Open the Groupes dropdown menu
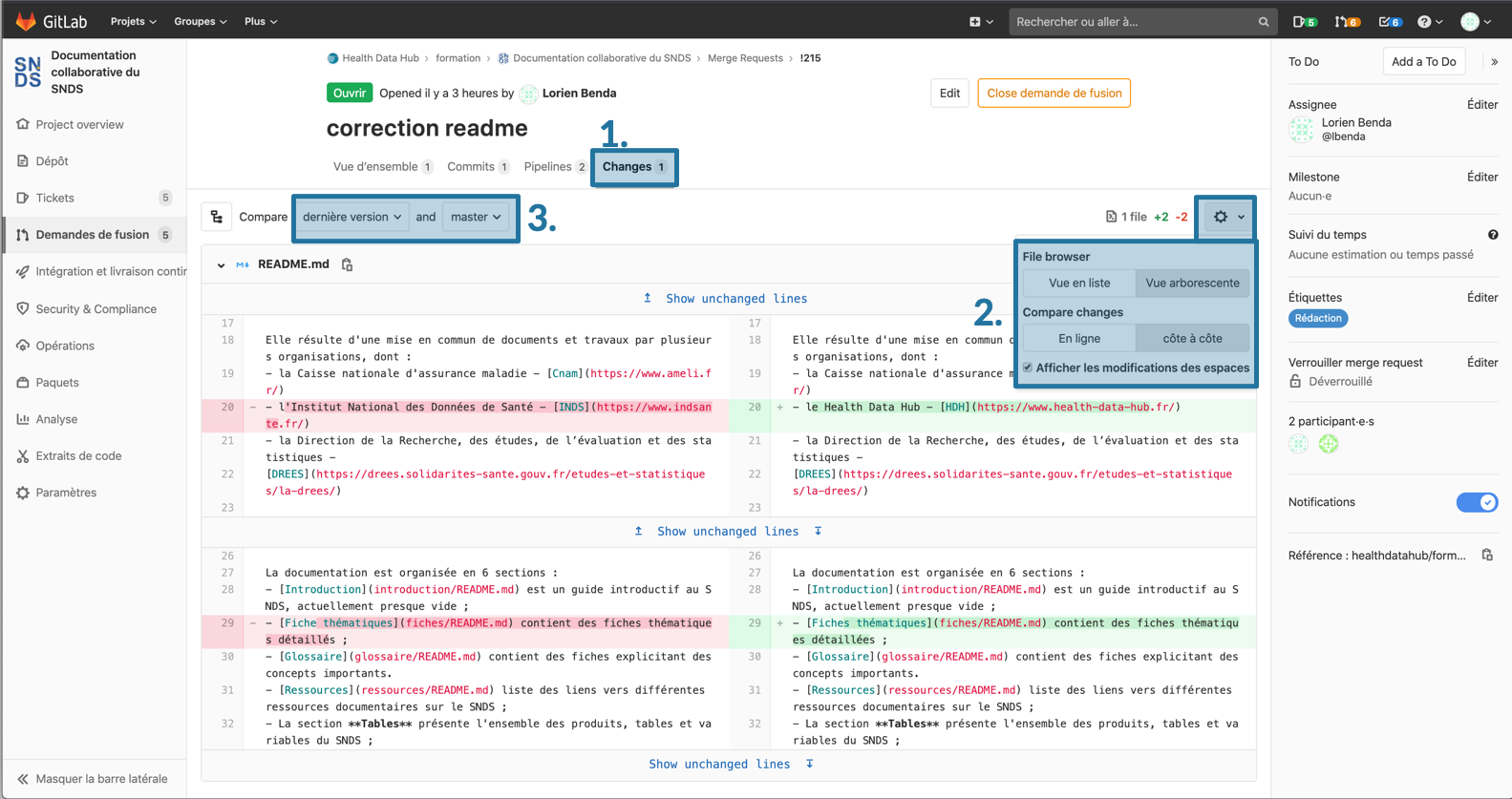1512x799 pixels. coord(201,21)
